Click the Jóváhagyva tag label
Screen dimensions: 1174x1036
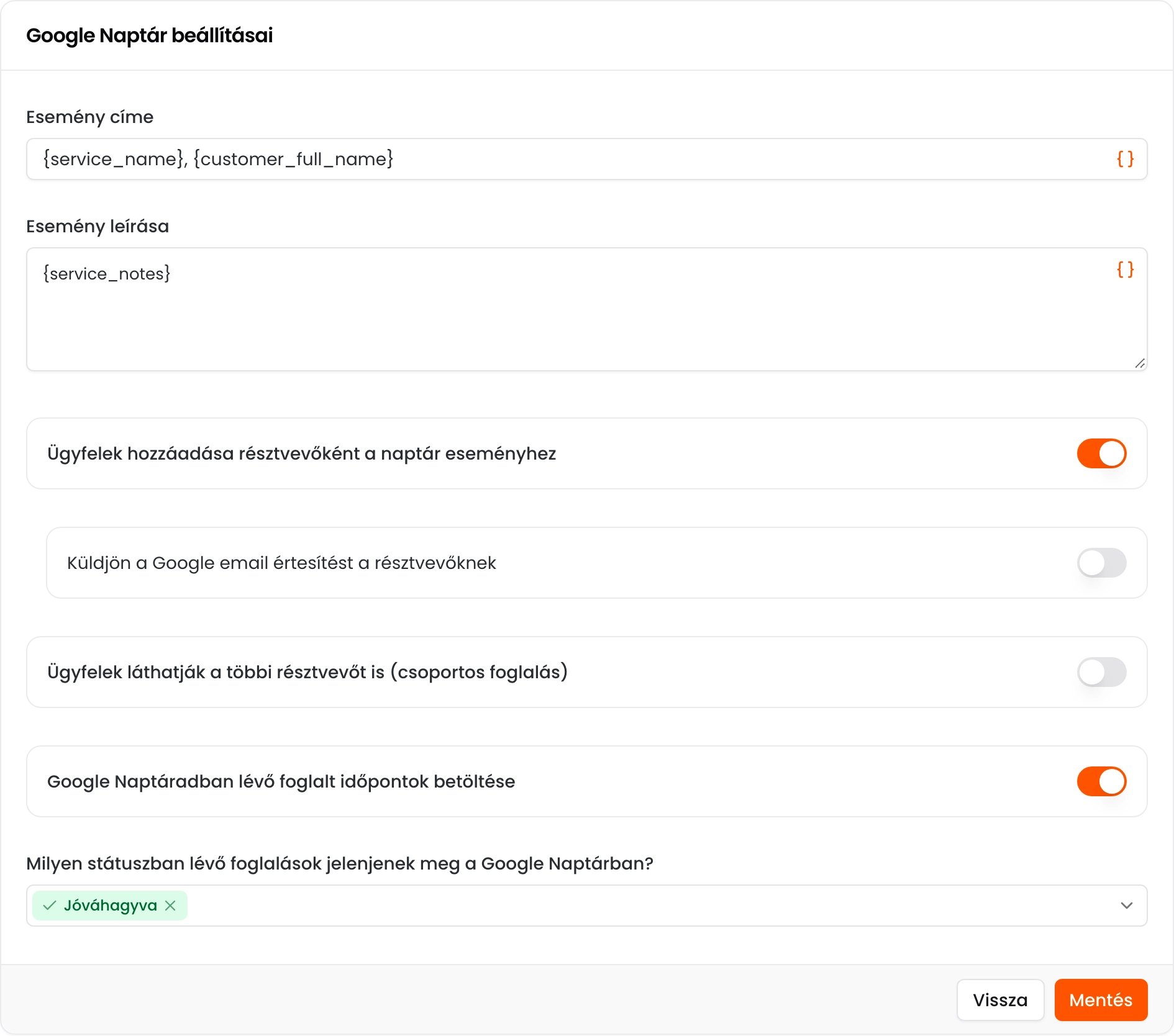pos(111,906)
